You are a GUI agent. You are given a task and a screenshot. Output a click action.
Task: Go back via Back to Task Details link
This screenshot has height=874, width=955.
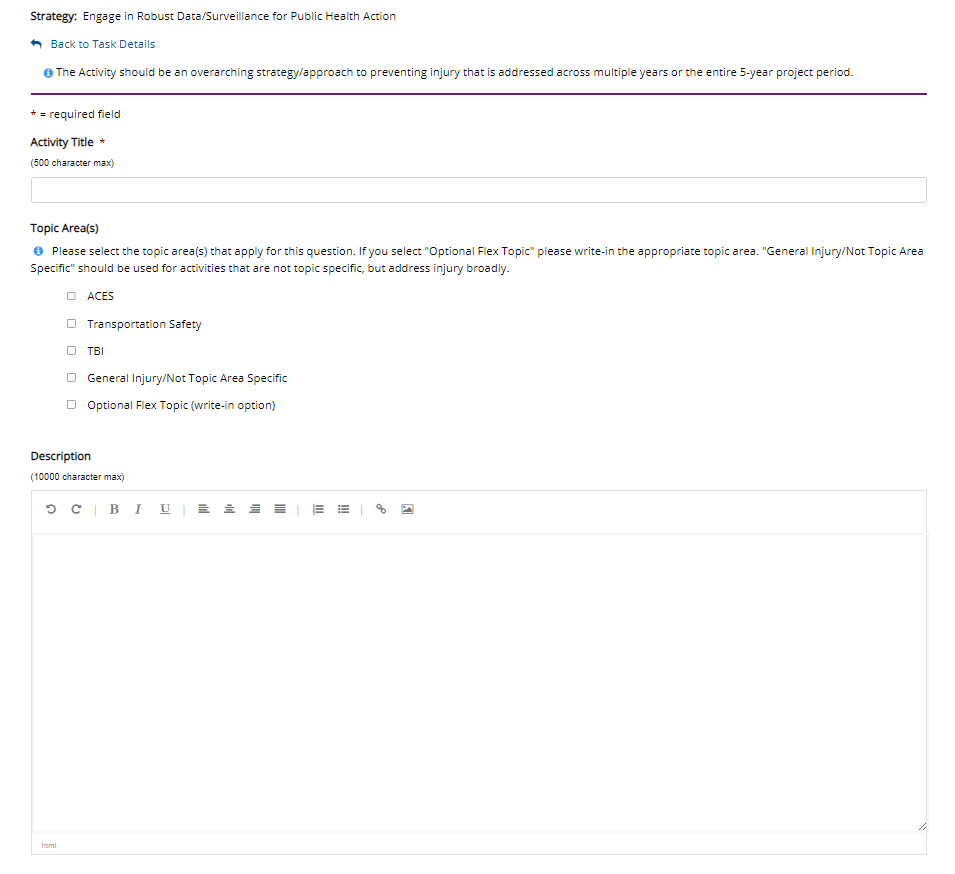click(x=102, y=44)
